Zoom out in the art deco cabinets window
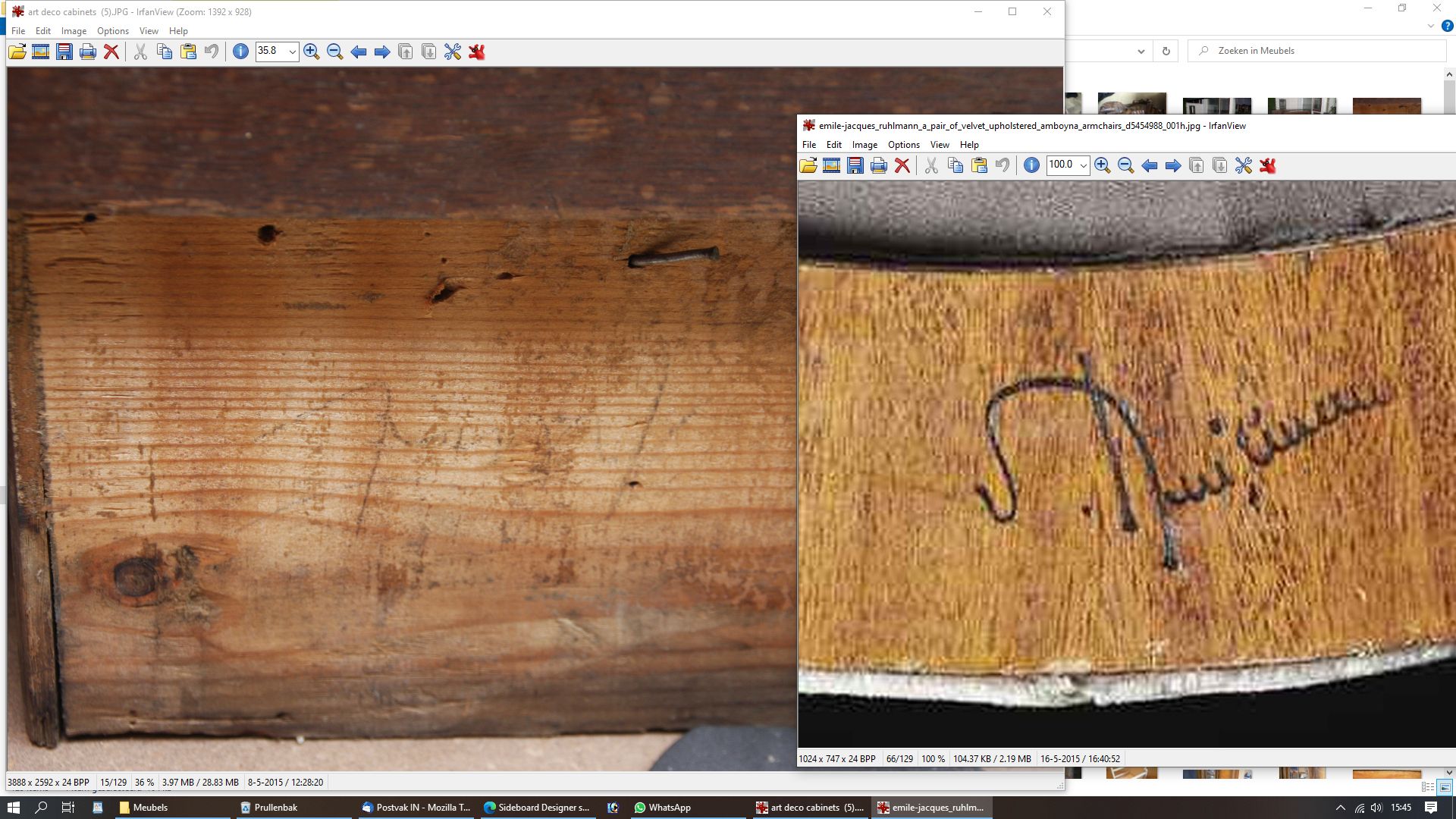1456x819 pixels. point(334,52)
